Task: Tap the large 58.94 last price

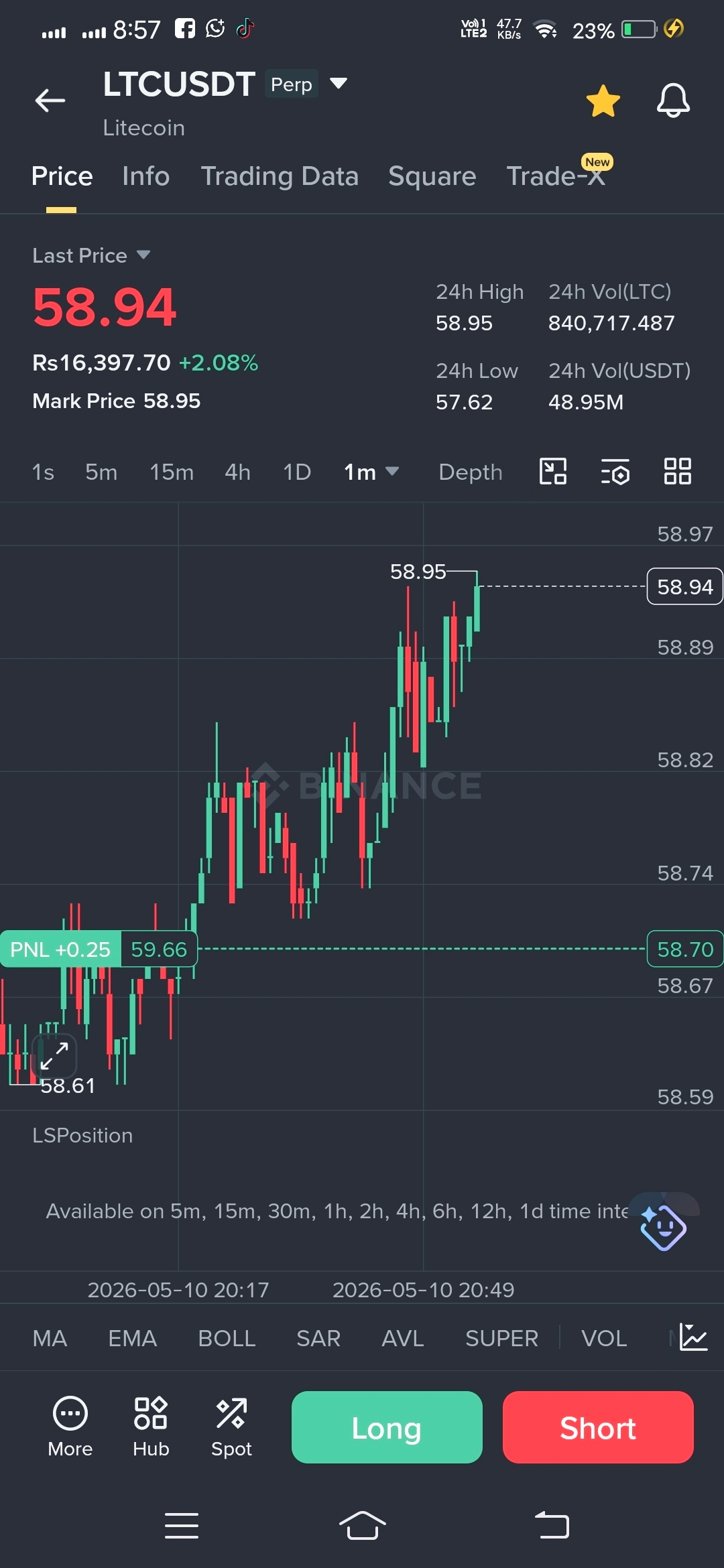Action: (x=104, y=308)
